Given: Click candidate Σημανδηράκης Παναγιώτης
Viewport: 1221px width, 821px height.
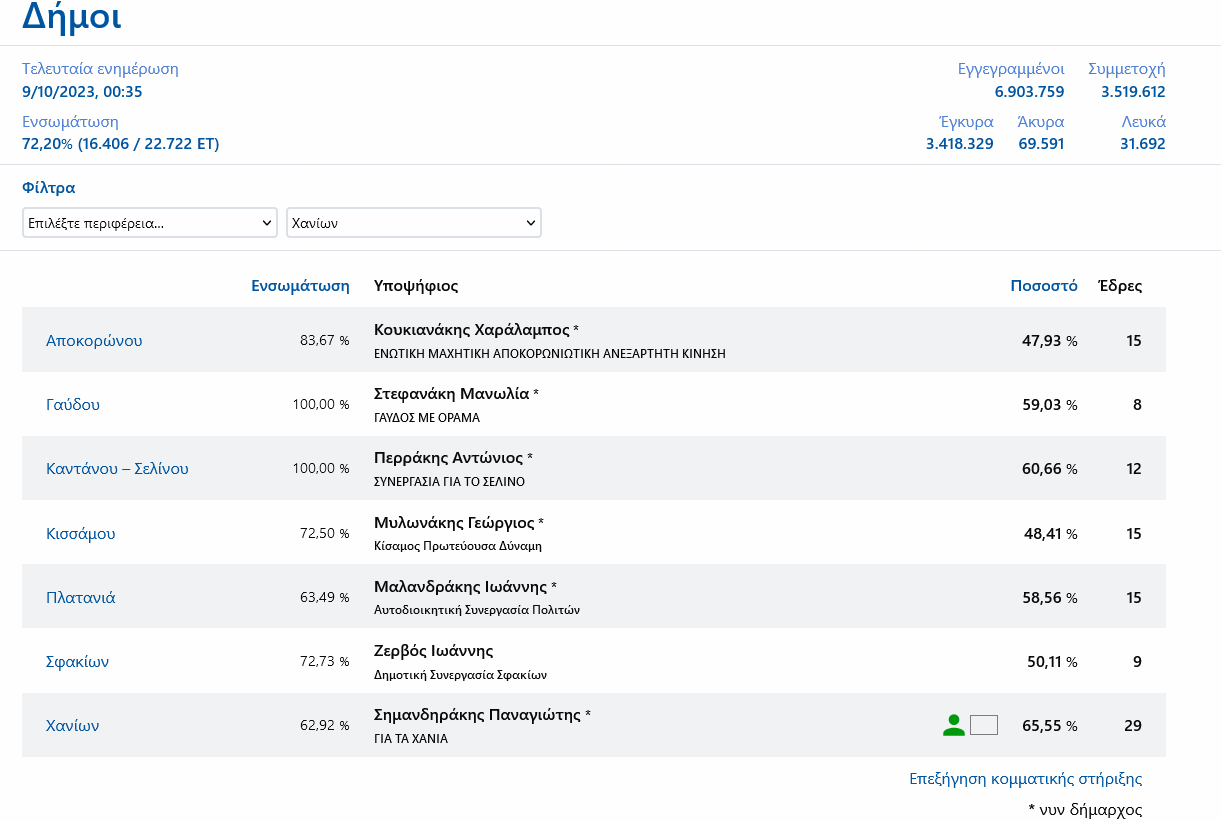Looking at the screenshot, I should [477, 715].
